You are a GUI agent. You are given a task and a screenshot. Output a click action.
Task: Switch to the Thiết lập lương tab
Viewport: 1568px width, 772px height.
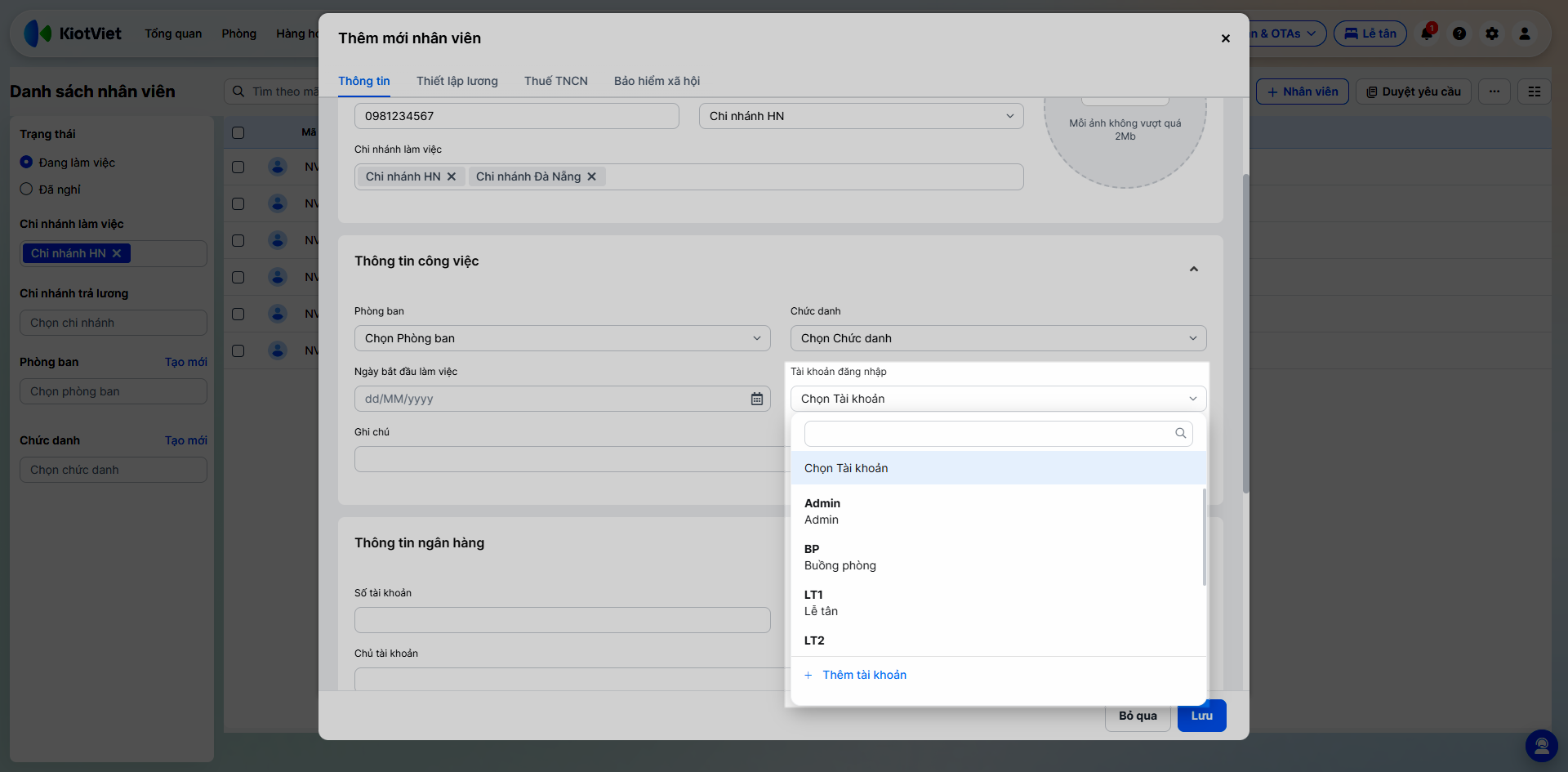(457, 81)
